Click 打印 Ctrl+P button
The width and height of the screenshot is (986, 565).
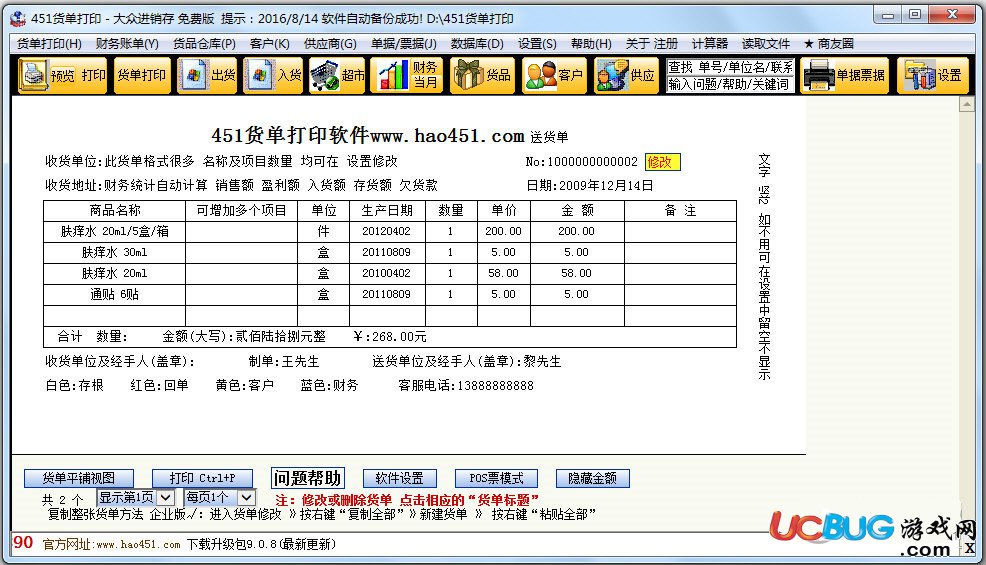(202, 478)
